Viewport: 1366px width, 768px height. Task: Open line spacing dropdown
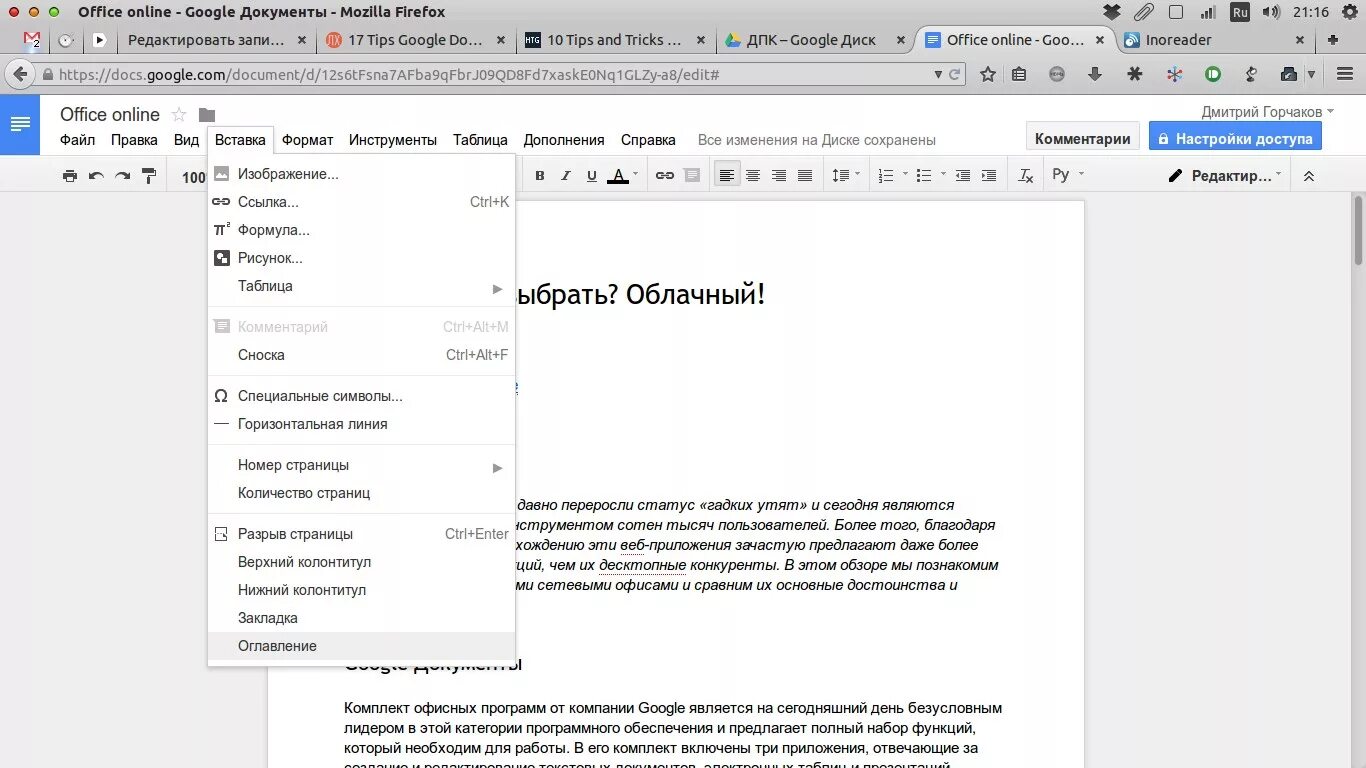pyautogui.click(x=846, y=175)
